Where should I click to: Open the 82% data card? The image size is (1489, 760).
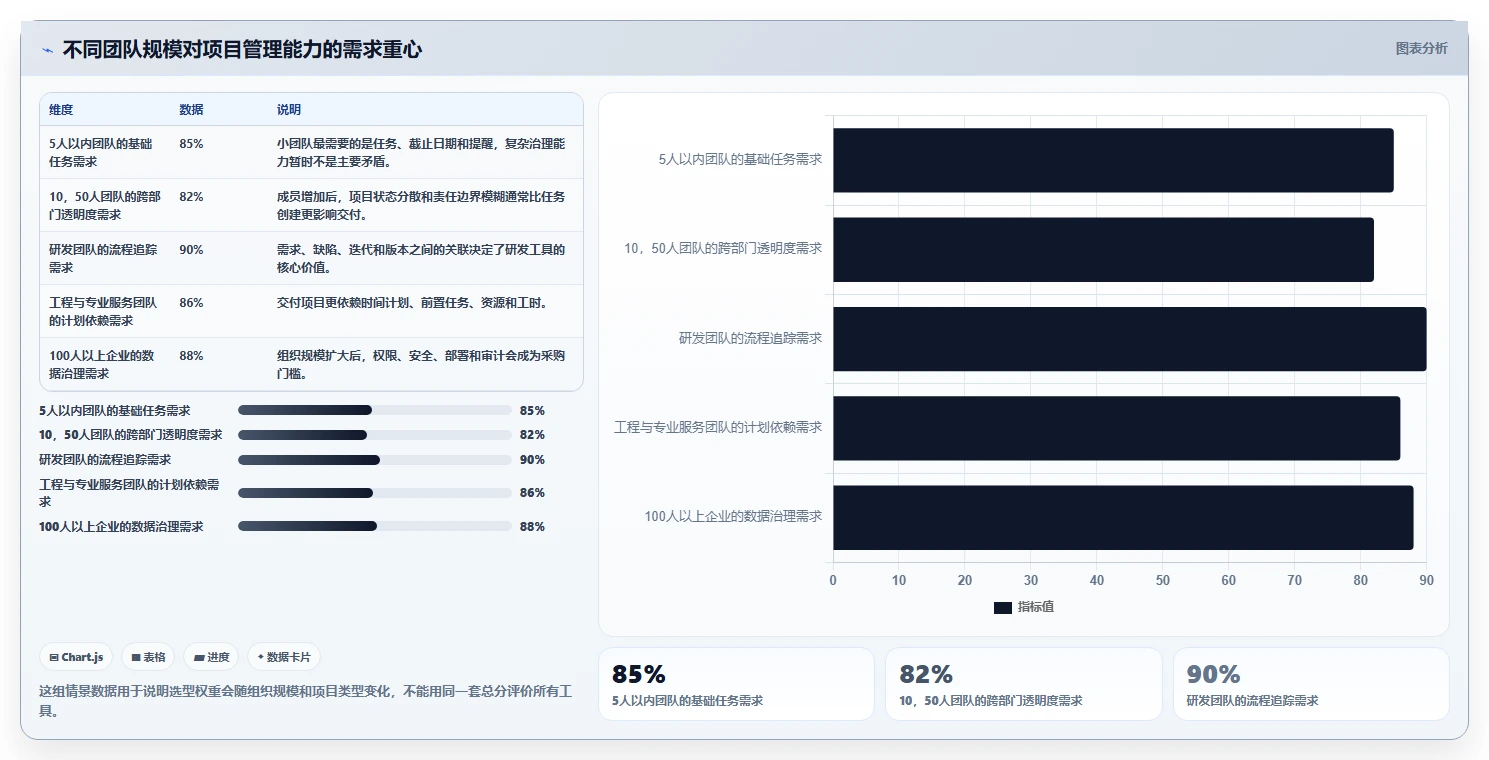[x=1024, y=684]
